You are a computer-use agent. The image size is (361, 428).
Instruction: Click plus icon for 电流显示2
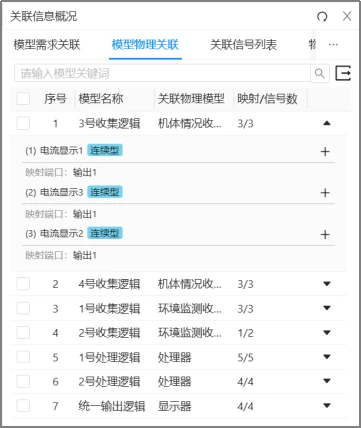point(325,234)
